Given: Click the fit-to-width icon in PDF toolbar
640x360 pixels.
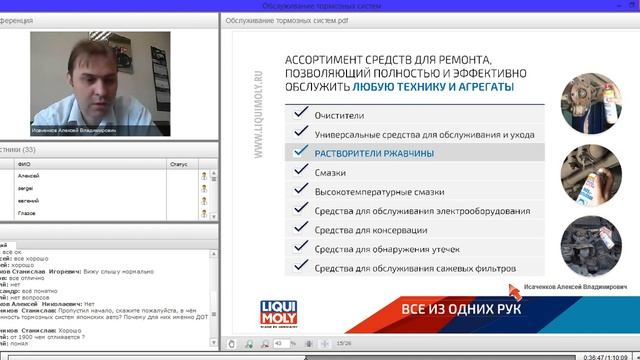Looking at the screenshot, I should tap(324, 344).
